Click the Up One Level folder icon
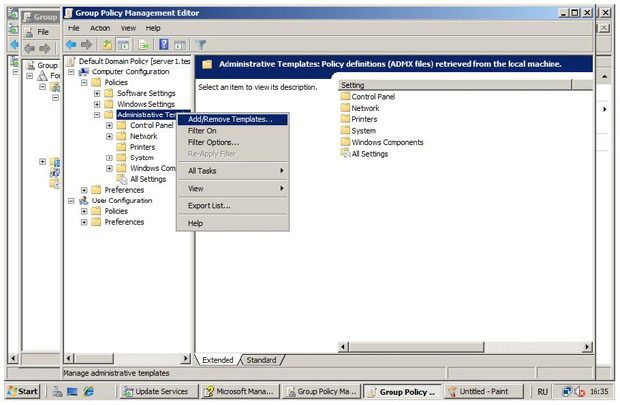Screen dimensions: 620x405 (x=107, y=44)
